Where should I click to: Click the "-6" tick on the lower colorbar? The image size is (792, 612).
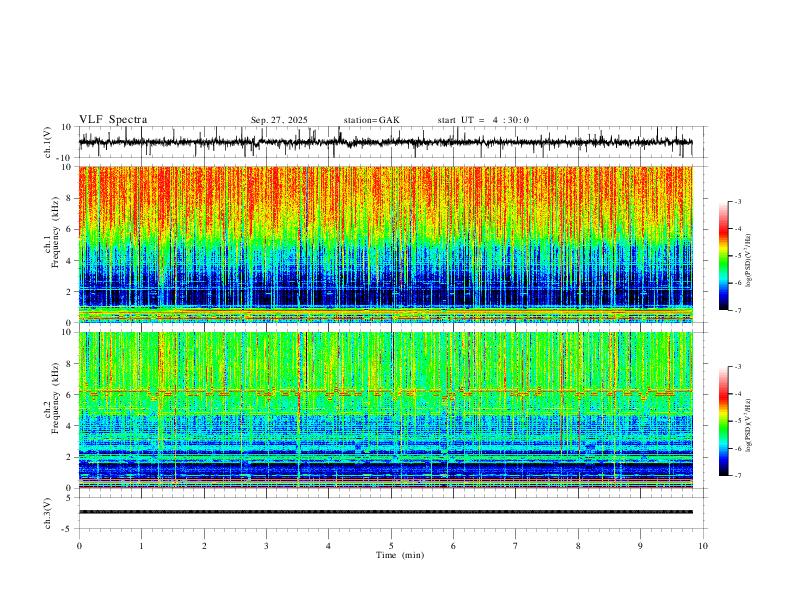click(737, 448)
